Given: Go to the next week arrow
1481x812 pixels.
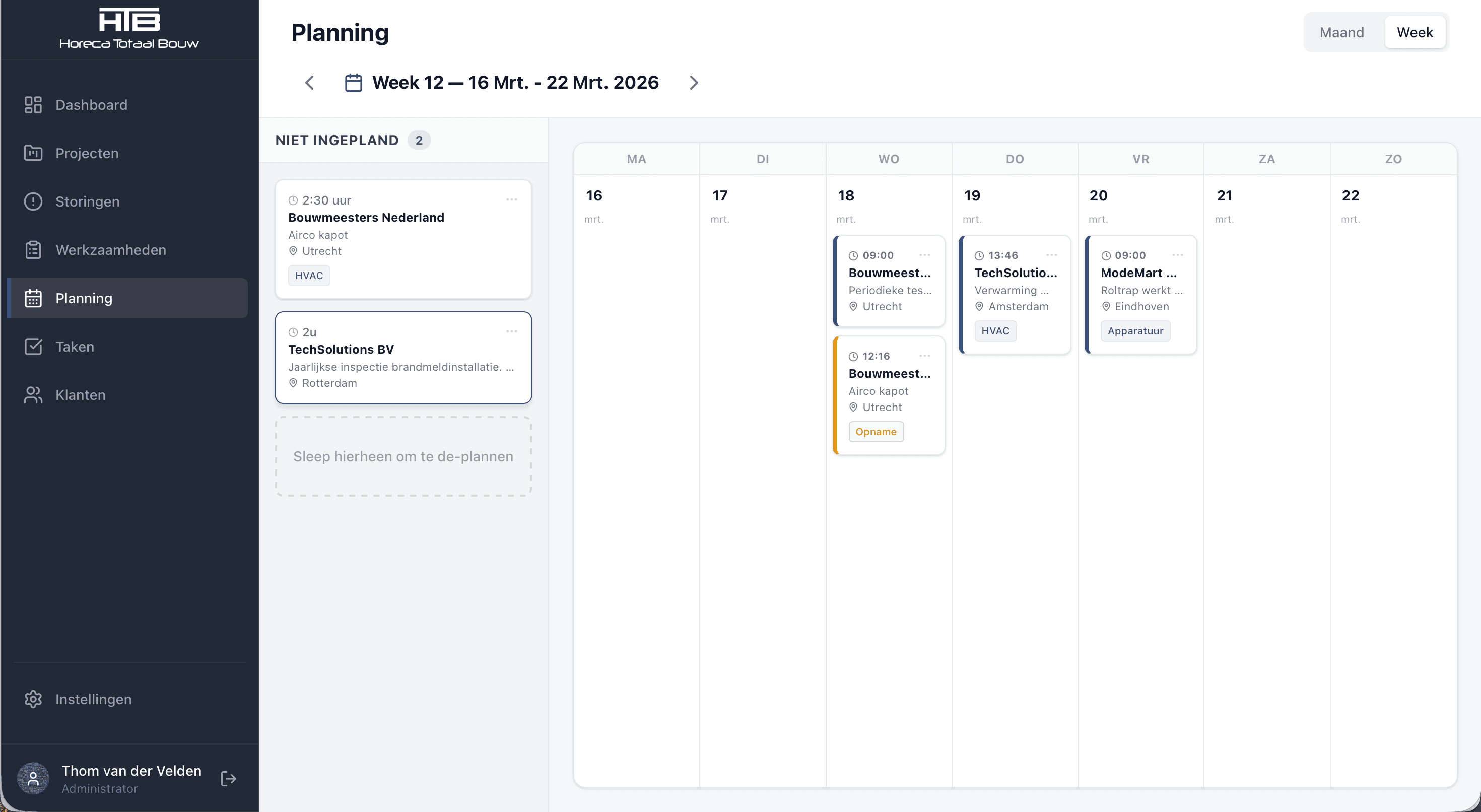Looking at the screenshot, I should [693, 83].
